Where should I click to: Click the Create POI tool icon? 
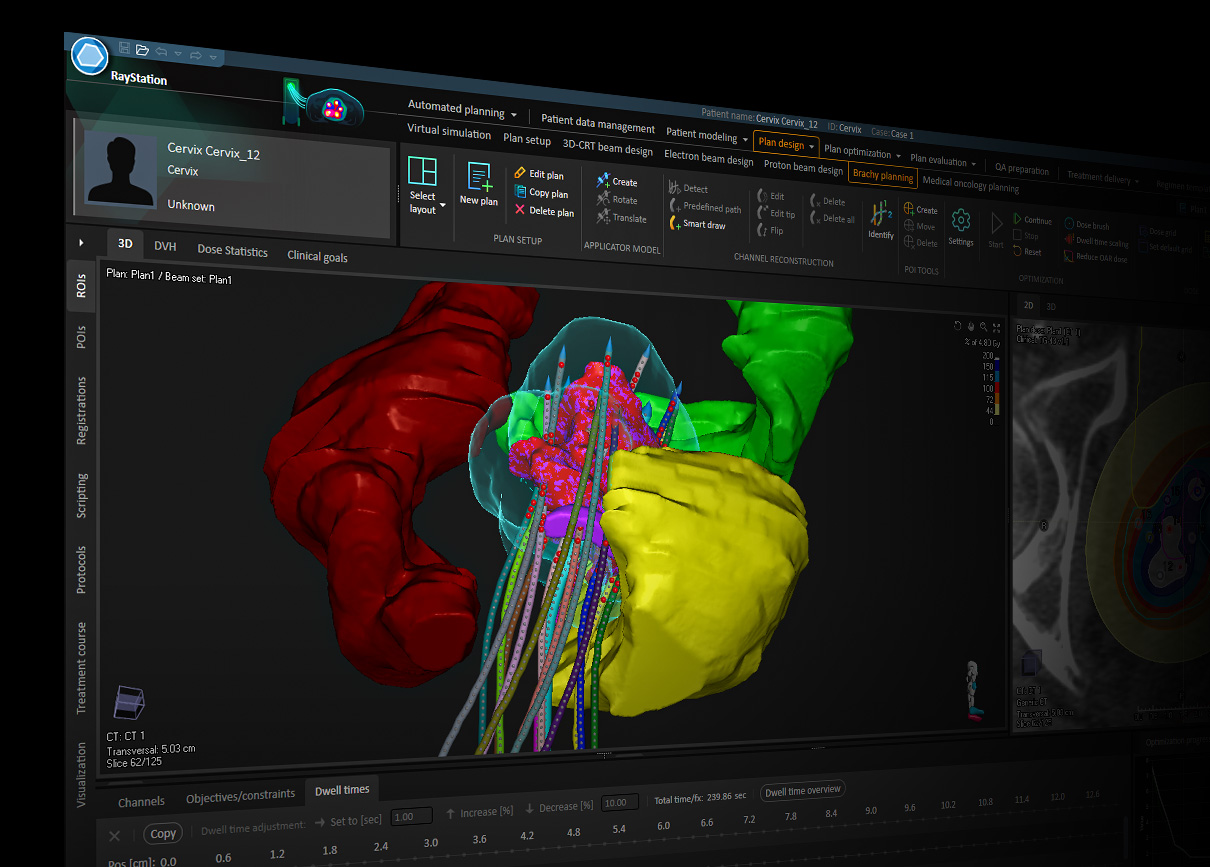[x=909, y=209]
